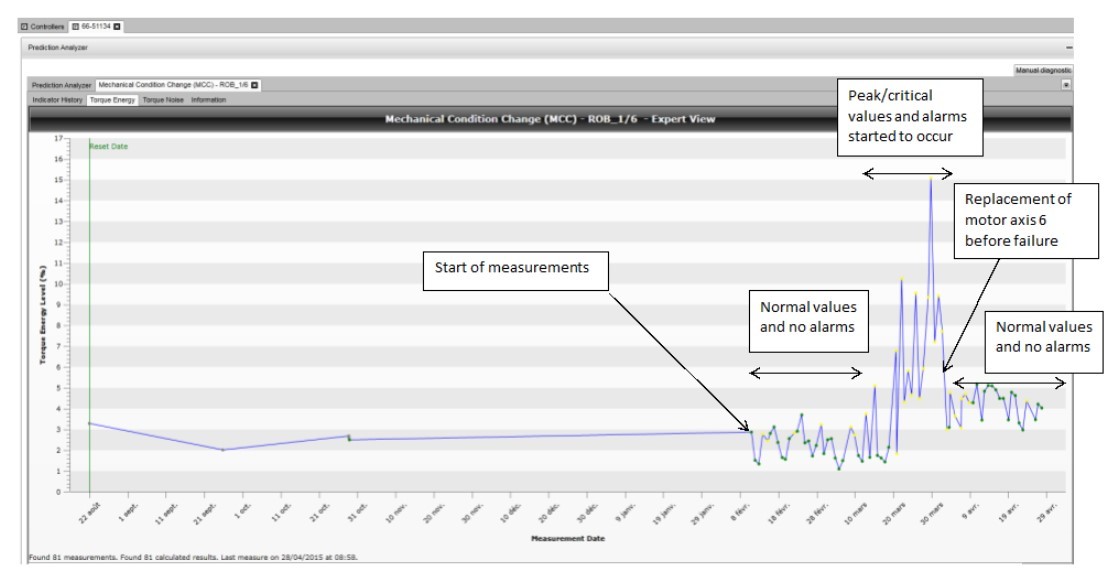Select the 66-51134 tab
Viewport: 1109px width, 583px height.
click(x=95, y=27)
